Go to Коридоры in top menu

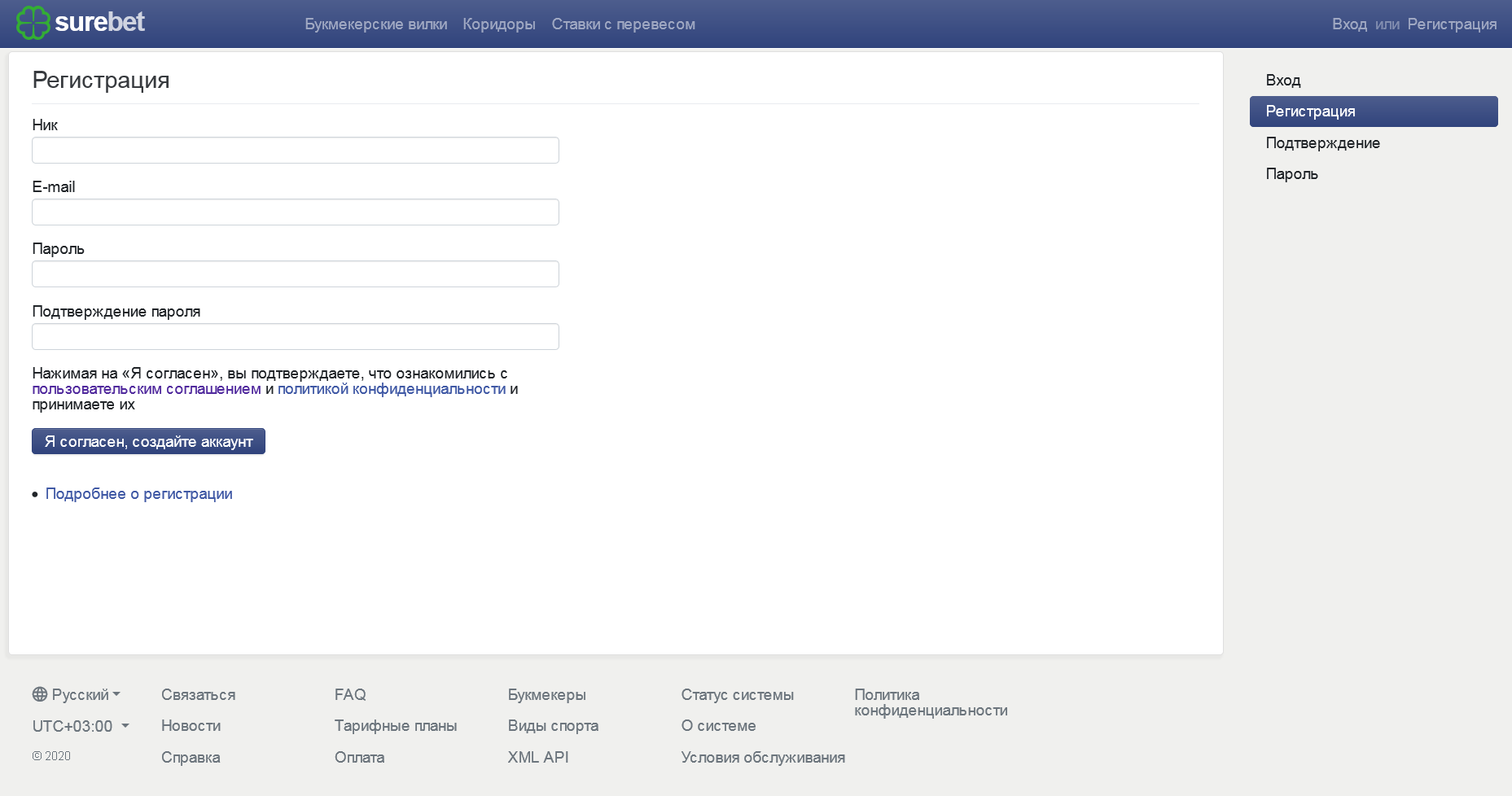tap(499, 24)
